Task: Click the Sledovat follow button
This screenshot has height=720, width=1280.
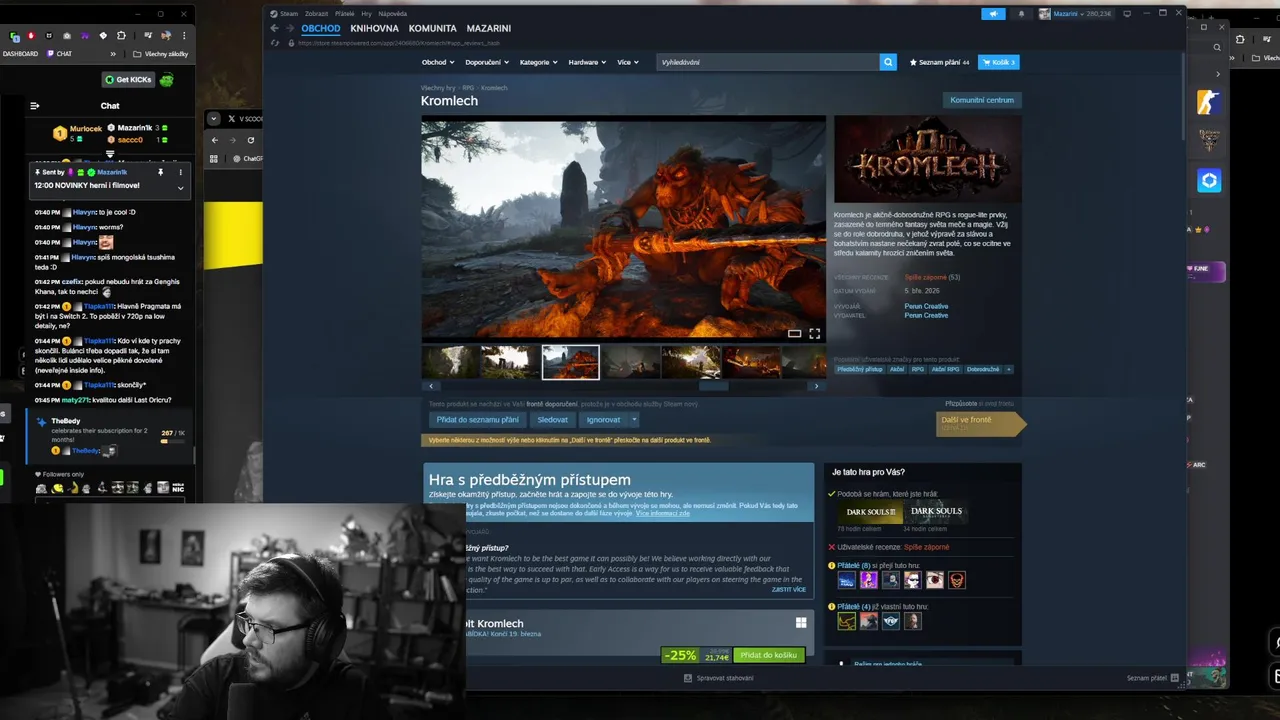Action: [x=552, y=420]
